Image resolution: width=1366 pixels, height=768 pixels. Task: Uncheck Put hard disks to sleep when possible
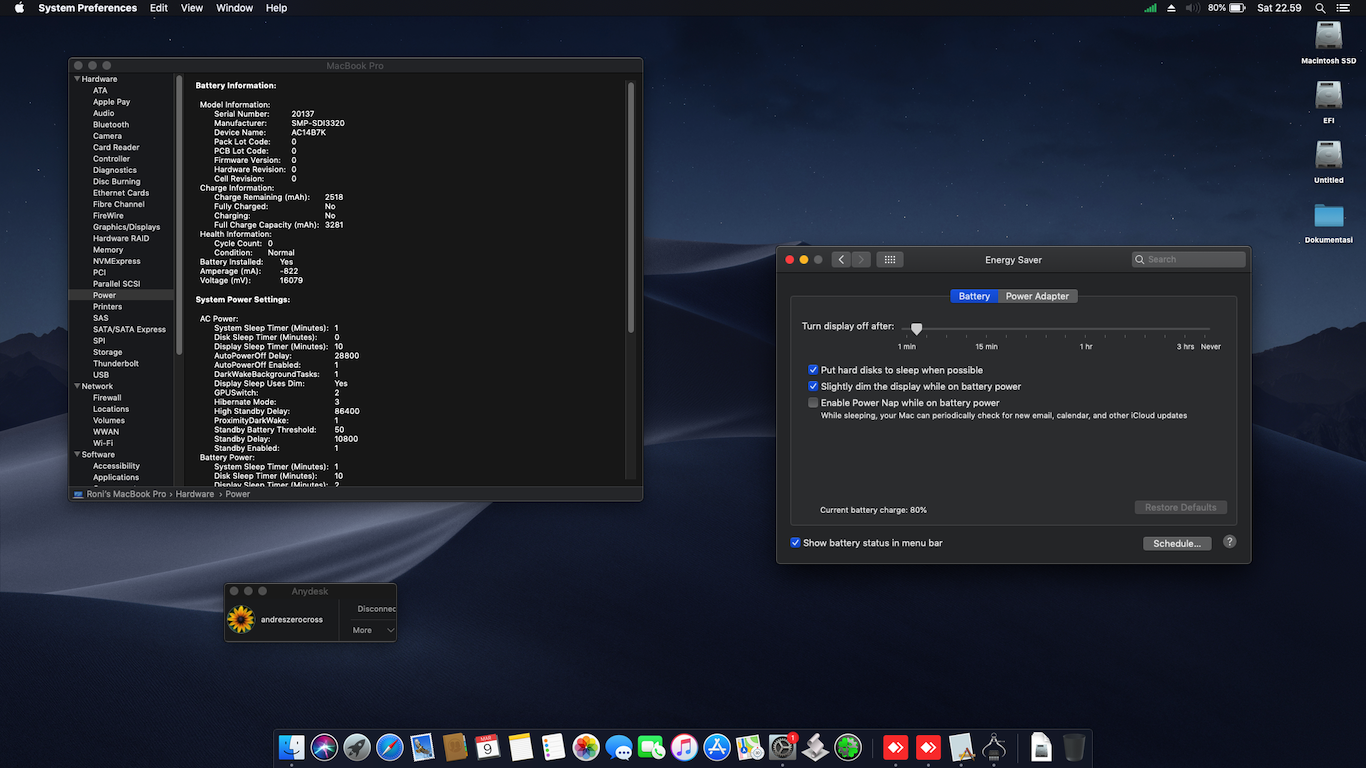(813, 370)
